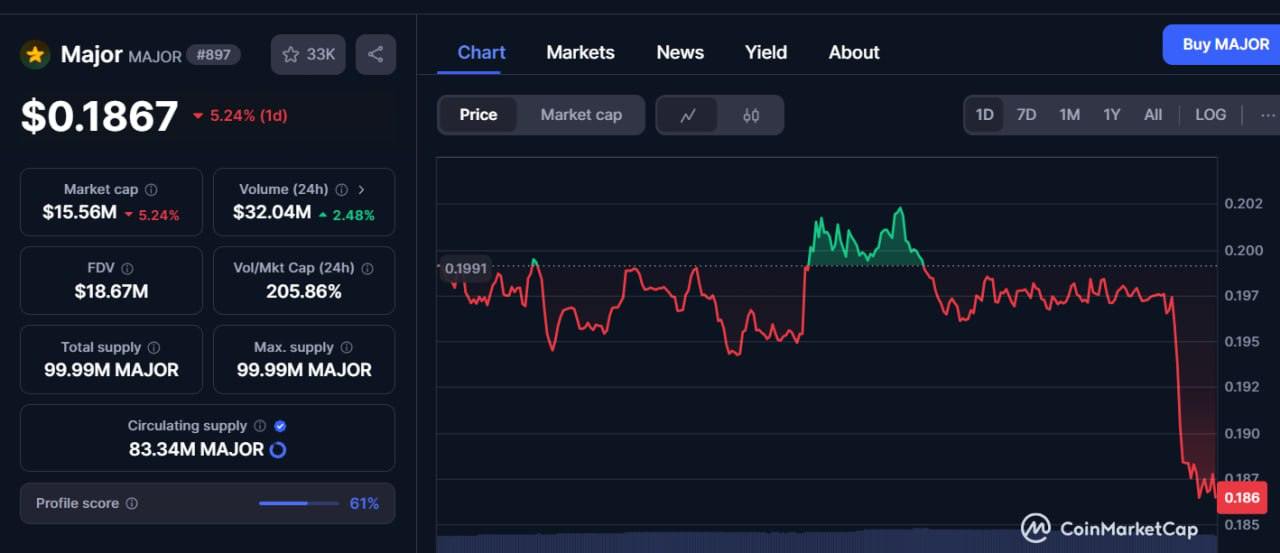The image size is (1280, 553).
Task: Open the info icon next to Profile score
Action: pos(132,504)
